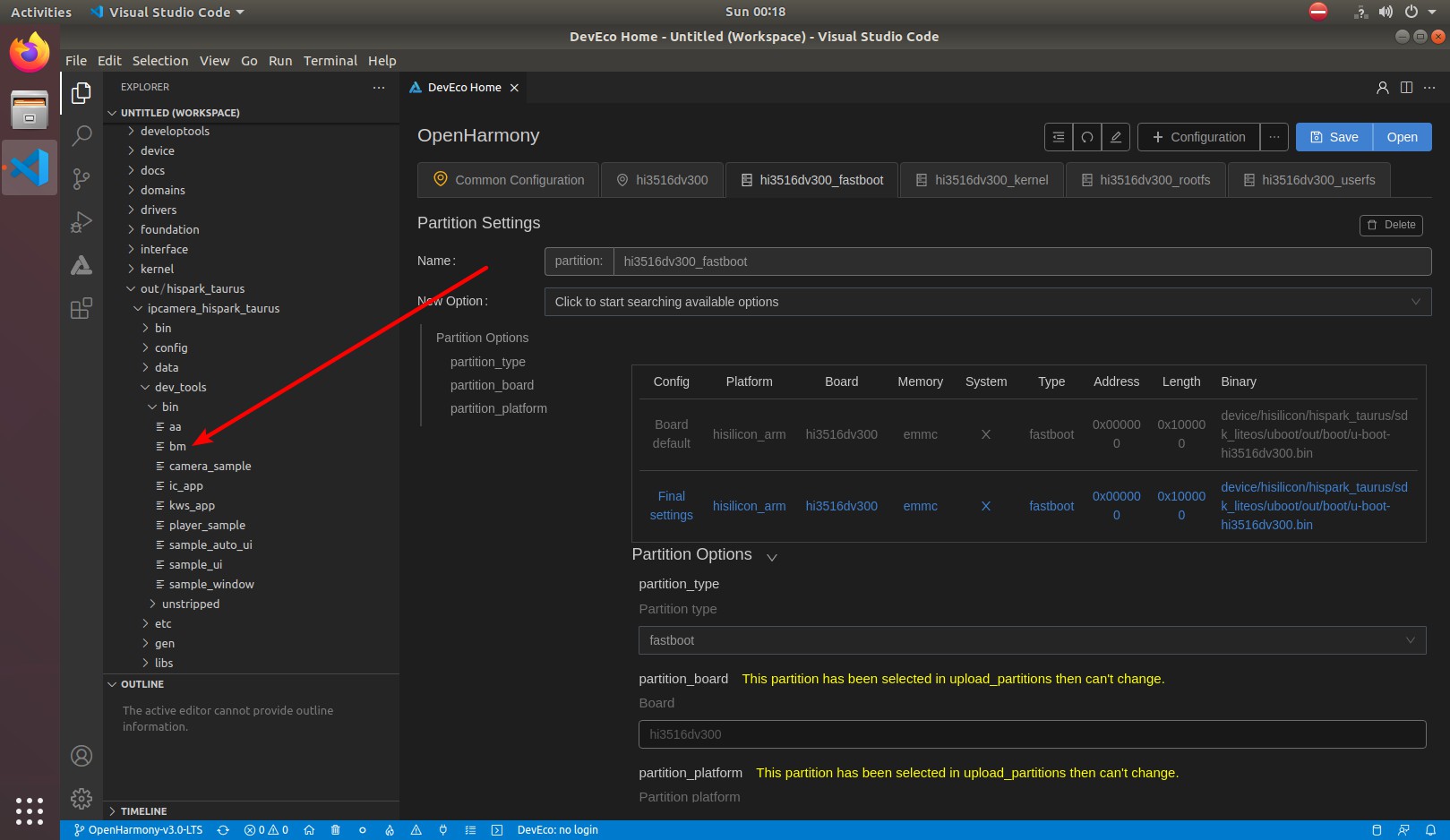Viewport: 1450px width, 840px height.
Task: Open the DevEco activity bar icon
Action: point(82,265)
